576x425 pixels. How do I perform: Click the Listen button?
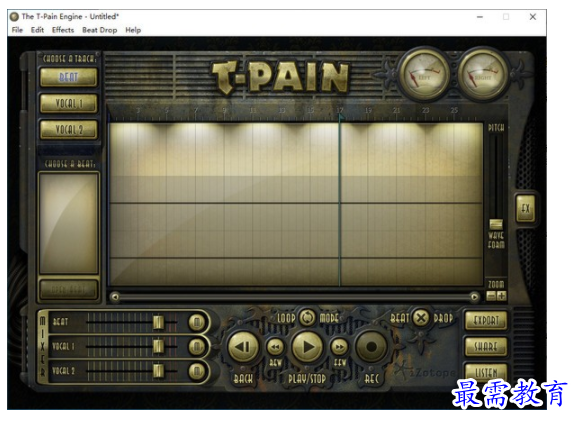coord(486,372)
